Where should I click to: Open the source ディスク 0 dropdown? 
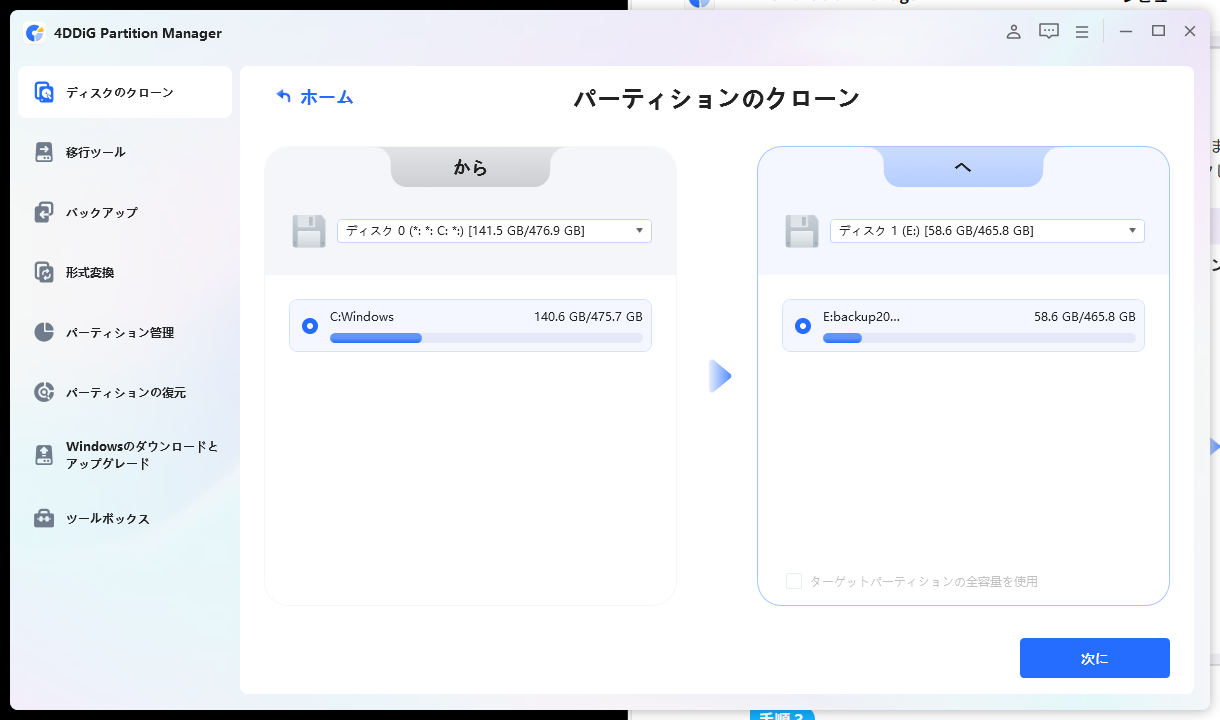click(x=494, y=231)
